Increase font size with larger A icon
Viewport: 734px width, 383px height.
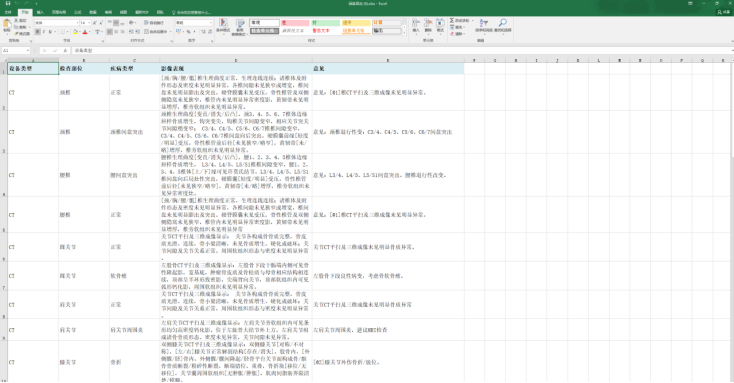95,23
